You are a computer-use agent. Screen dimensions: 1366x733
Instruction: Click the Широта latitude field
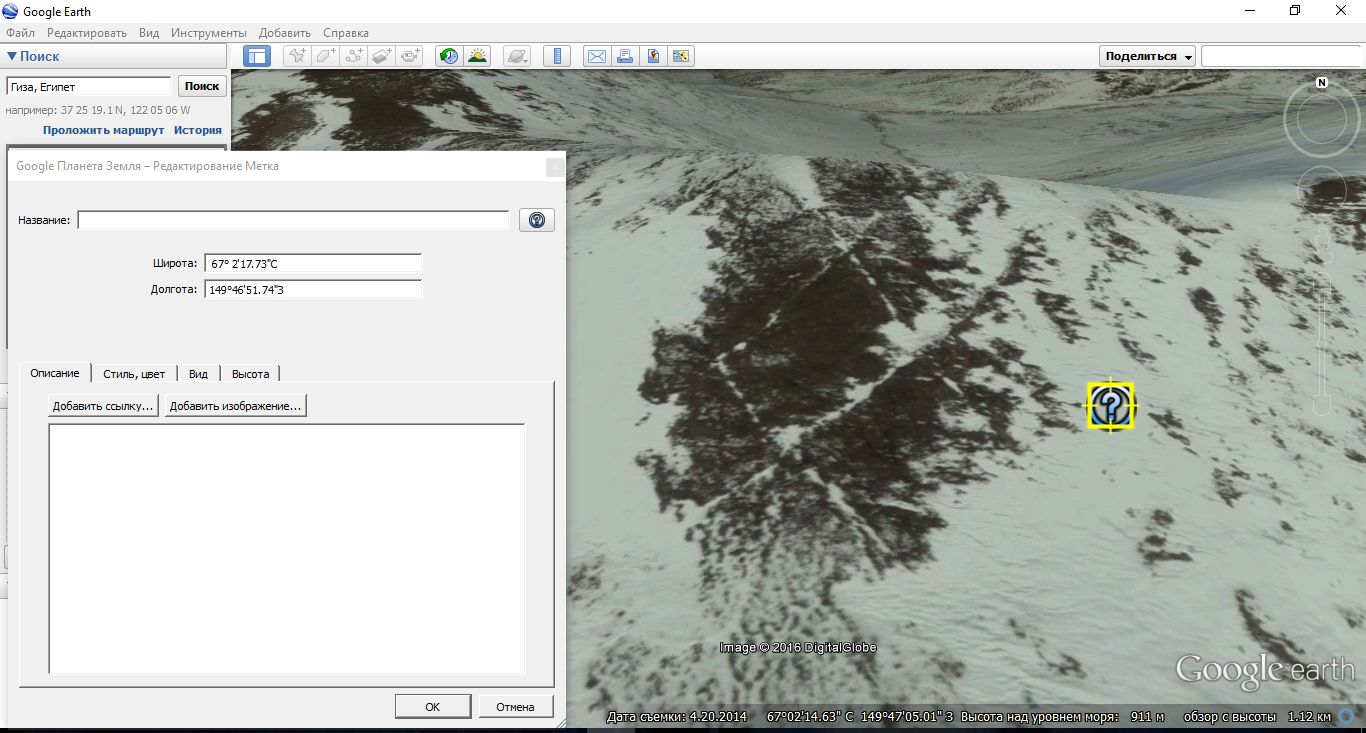(x=313, y=264)
